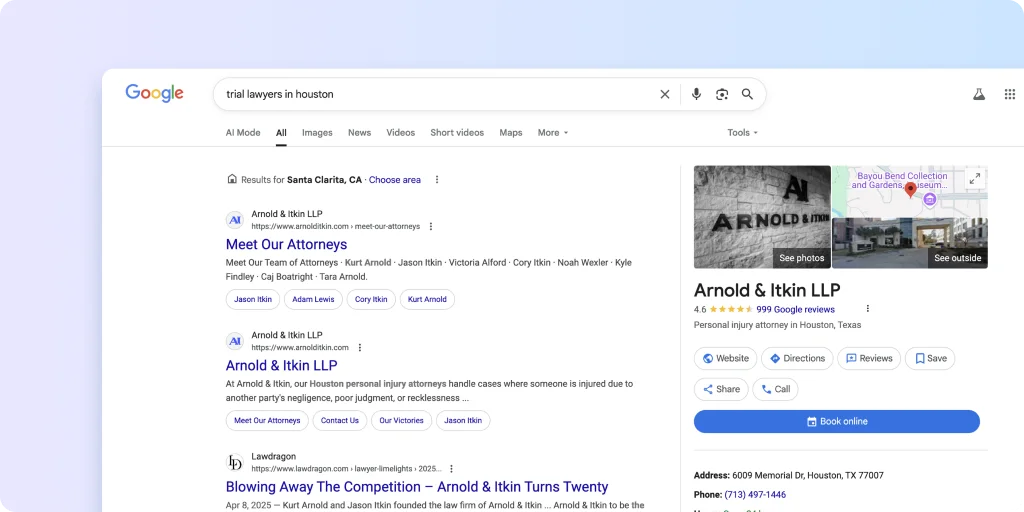Click 'Personal injury attorney in Houston, Texas' text
The height and width of the screenshot is (512, 1024).
[777, 325]
